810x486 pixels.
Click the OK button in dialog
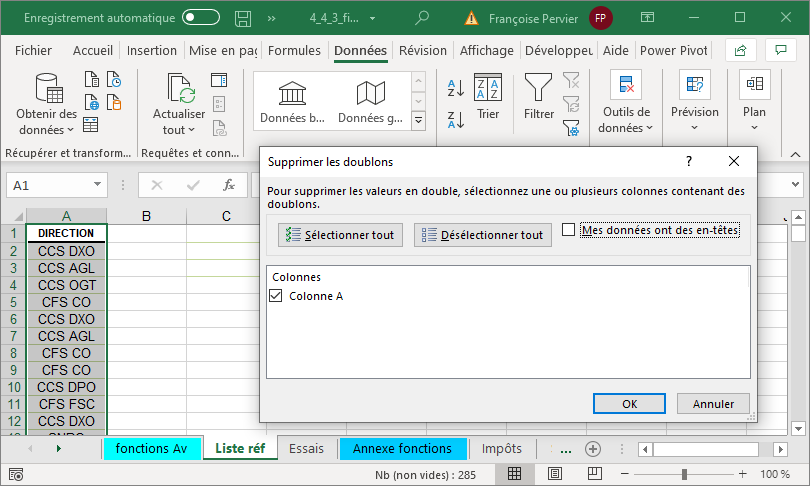click(x=629, y=404)
